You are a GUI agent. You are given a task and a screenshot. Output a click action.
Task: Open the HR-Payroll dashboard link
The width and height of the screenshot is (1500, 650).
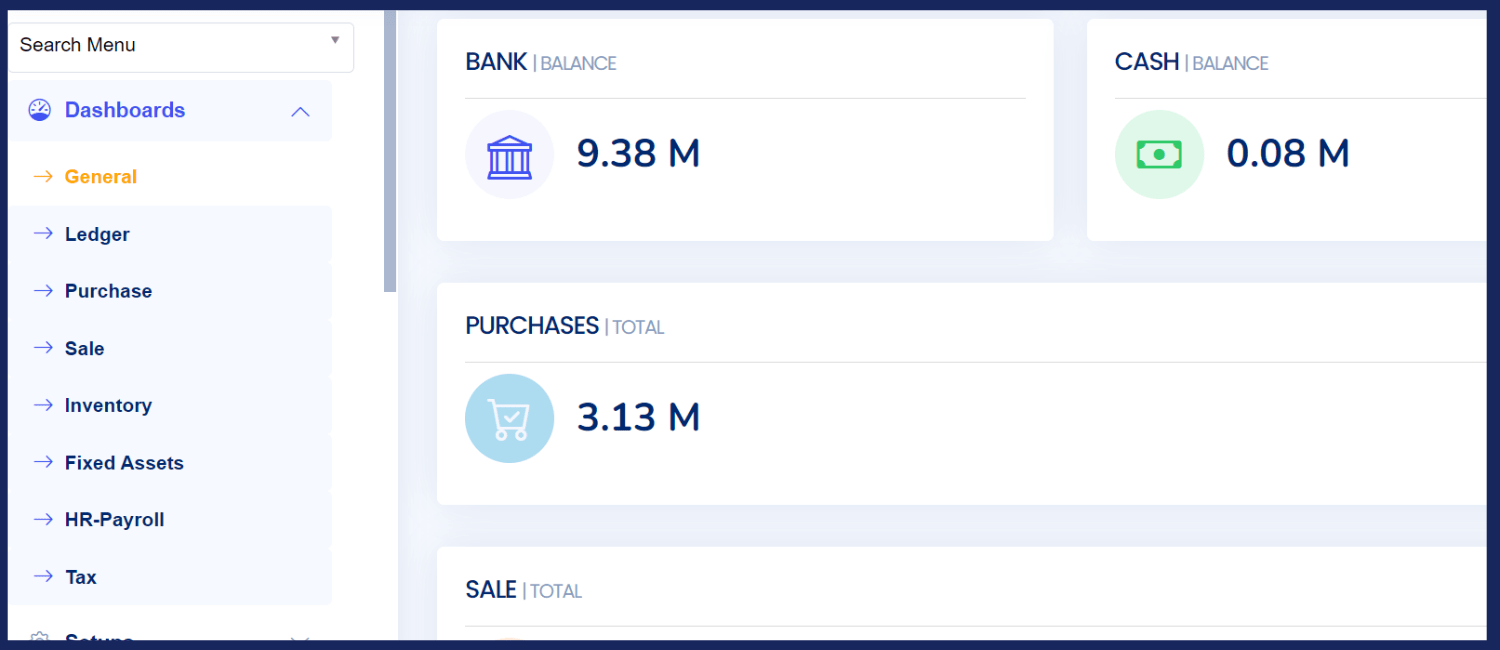(x=114, y=520)
